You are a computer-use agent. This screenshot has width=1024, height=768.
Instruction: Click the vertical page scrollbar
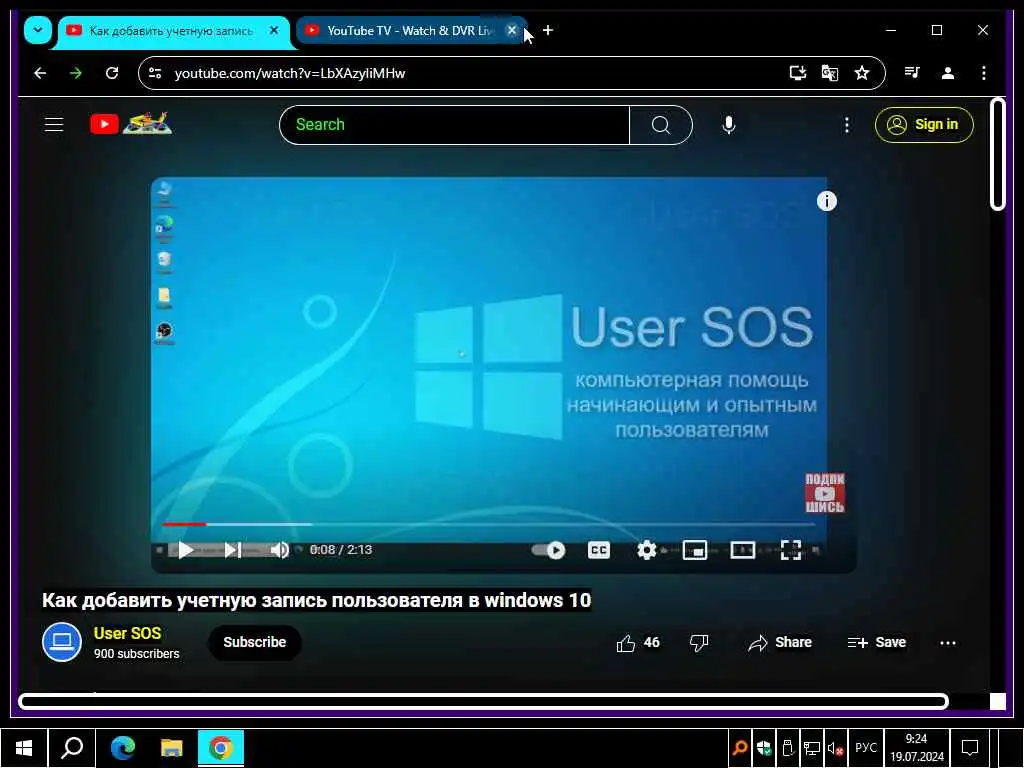click(x=997, y=154)
